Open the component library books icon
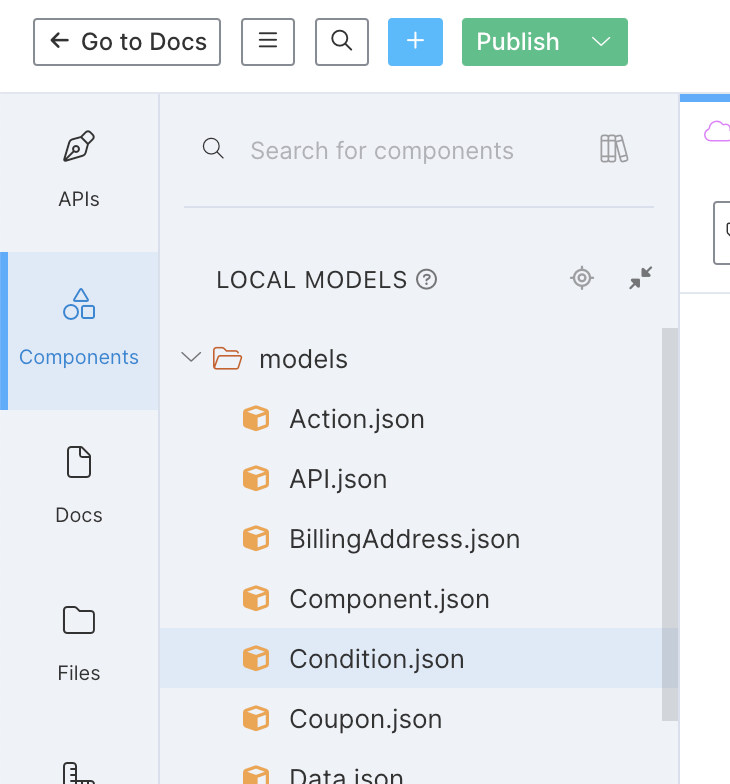 click(x=613, y=149)
